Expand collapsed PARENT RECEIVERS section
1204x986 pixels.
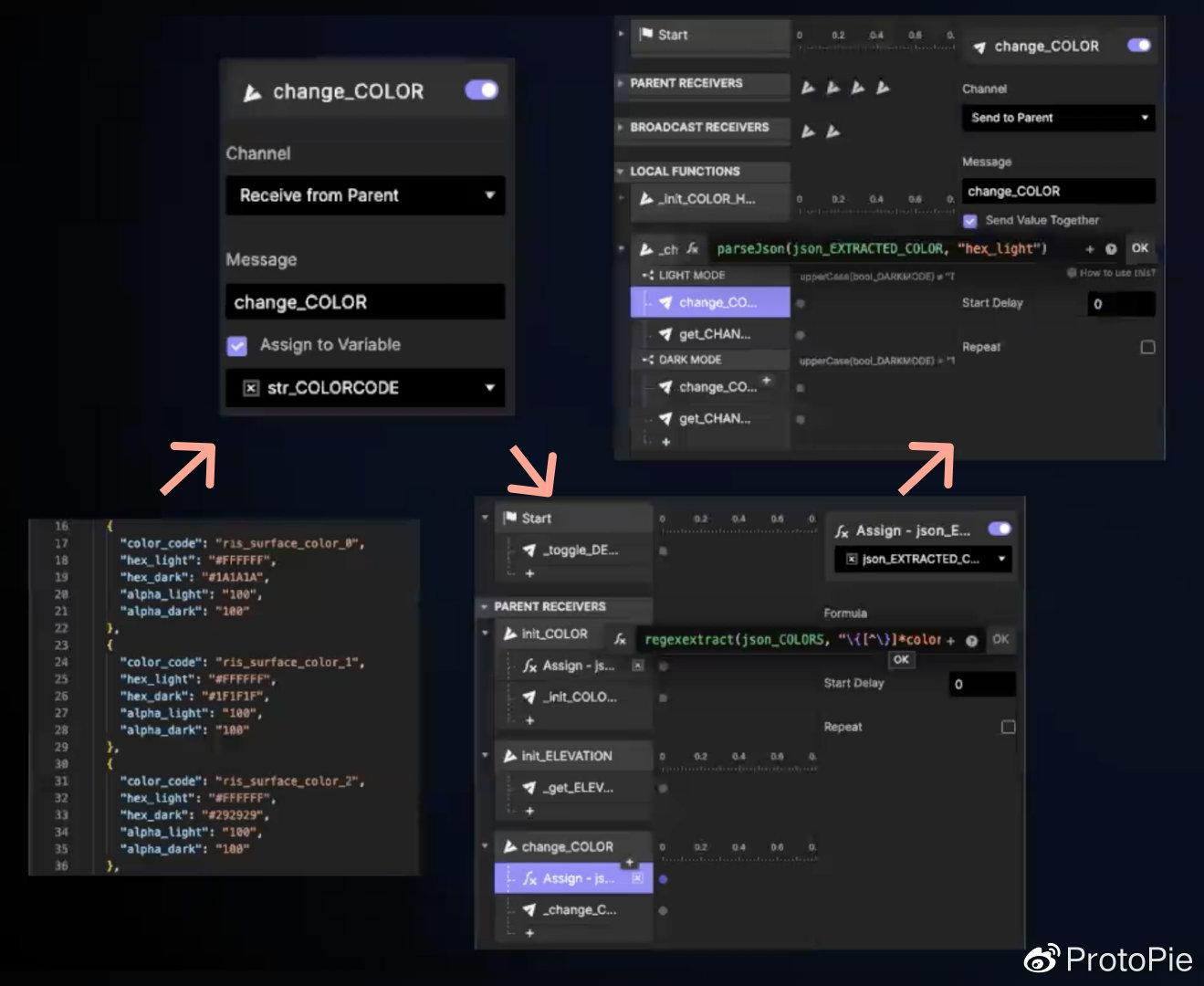[622, 83]
